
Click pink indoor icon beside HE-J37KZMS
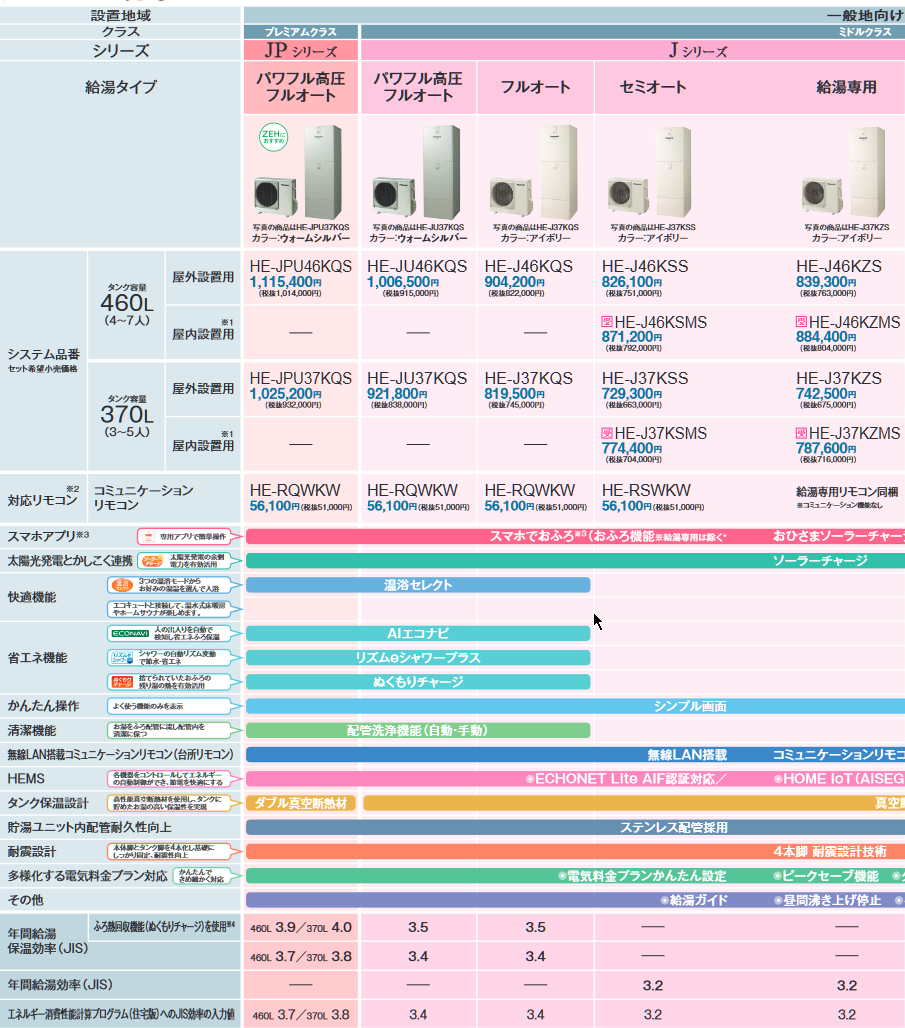[x=801, y=433]
